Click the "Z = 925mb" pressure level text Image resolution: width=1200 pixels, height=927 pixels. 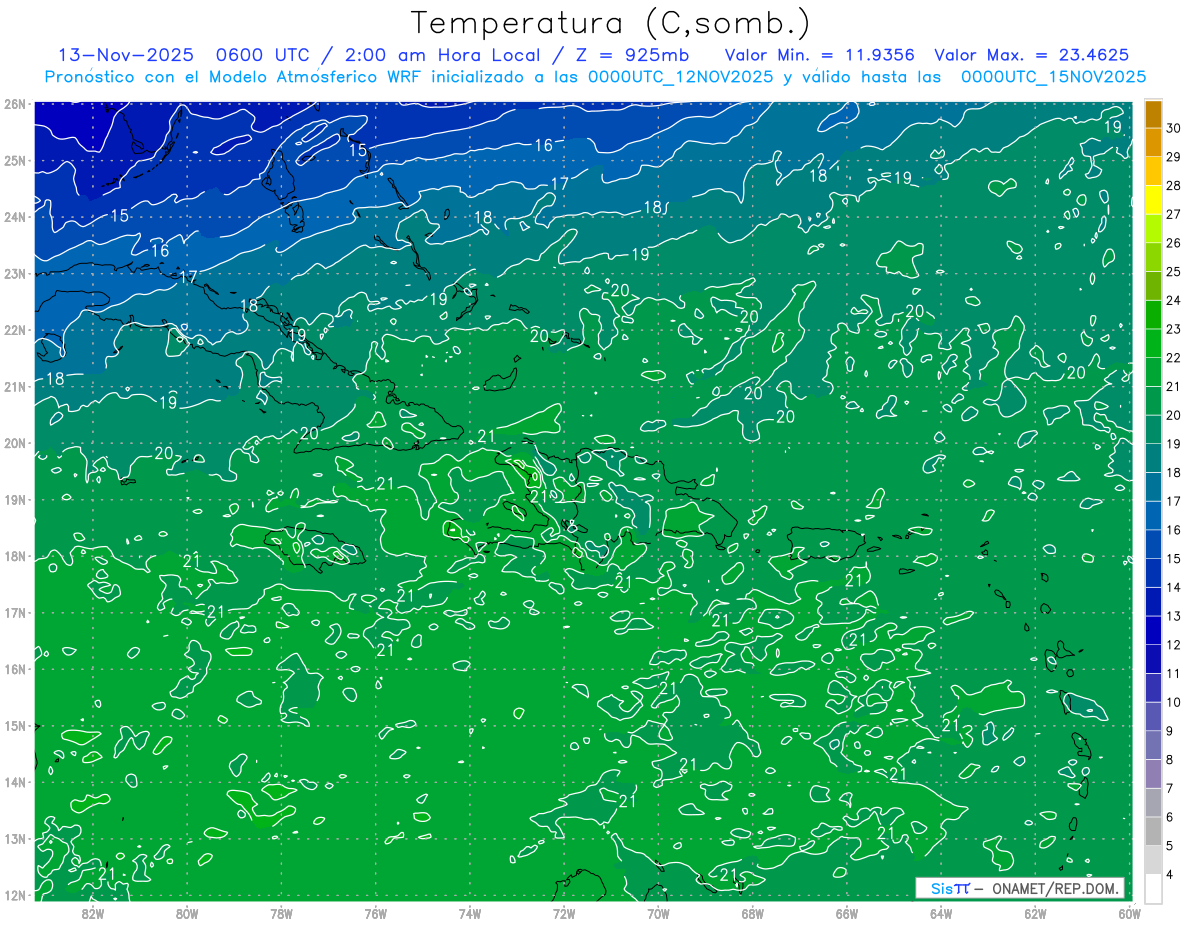(x=633, y=55)
